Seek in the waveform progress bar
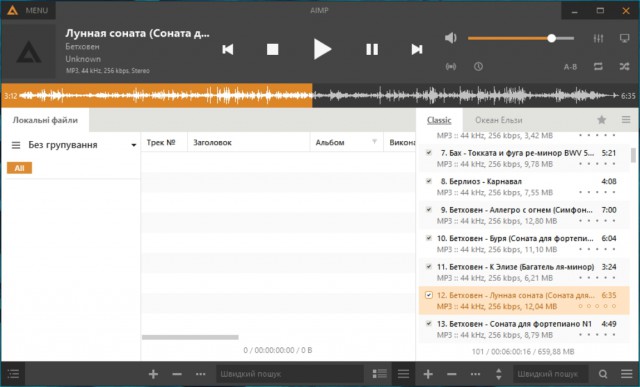Screen dimensions: 640x387 pos(320,96)
